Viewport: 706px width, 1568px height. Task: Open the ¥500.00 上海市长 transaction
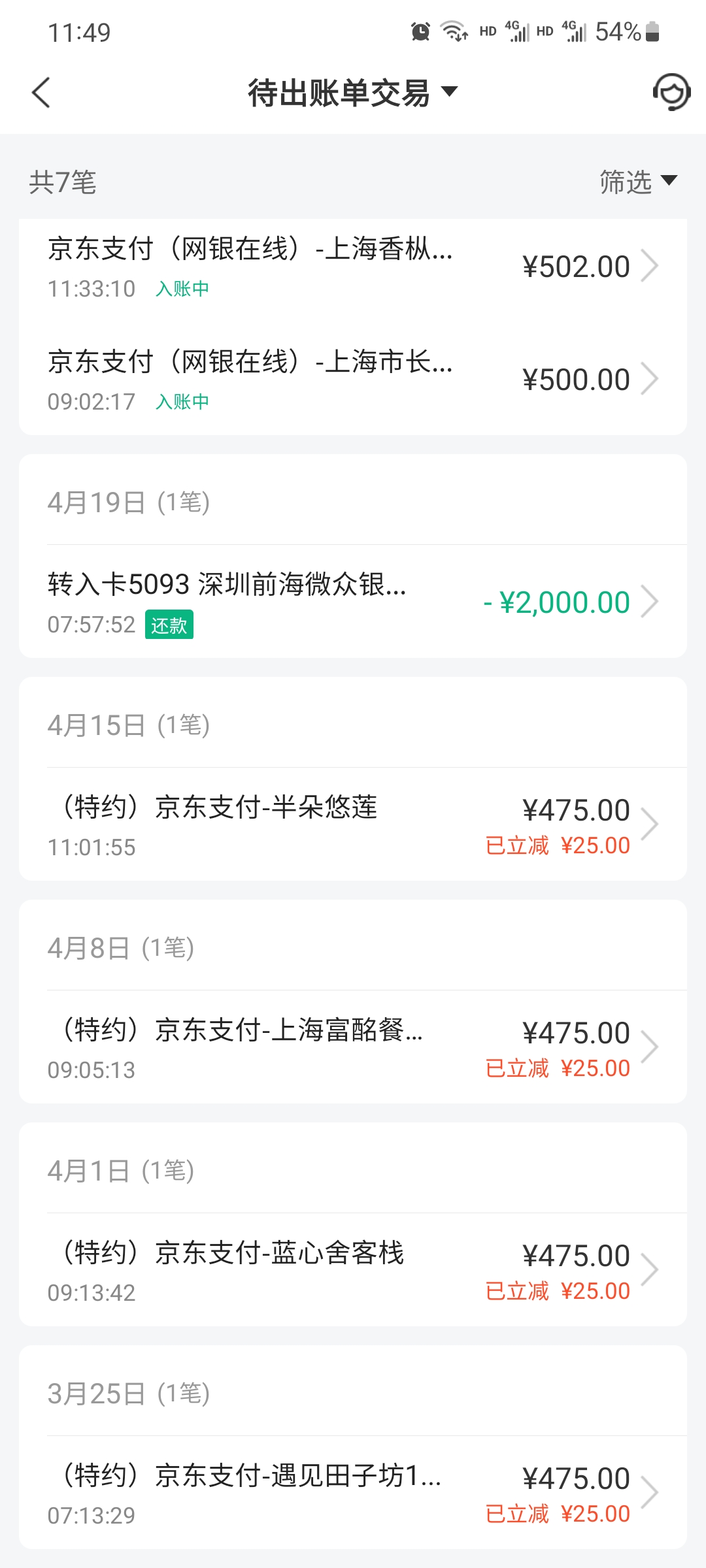(353, 380)
